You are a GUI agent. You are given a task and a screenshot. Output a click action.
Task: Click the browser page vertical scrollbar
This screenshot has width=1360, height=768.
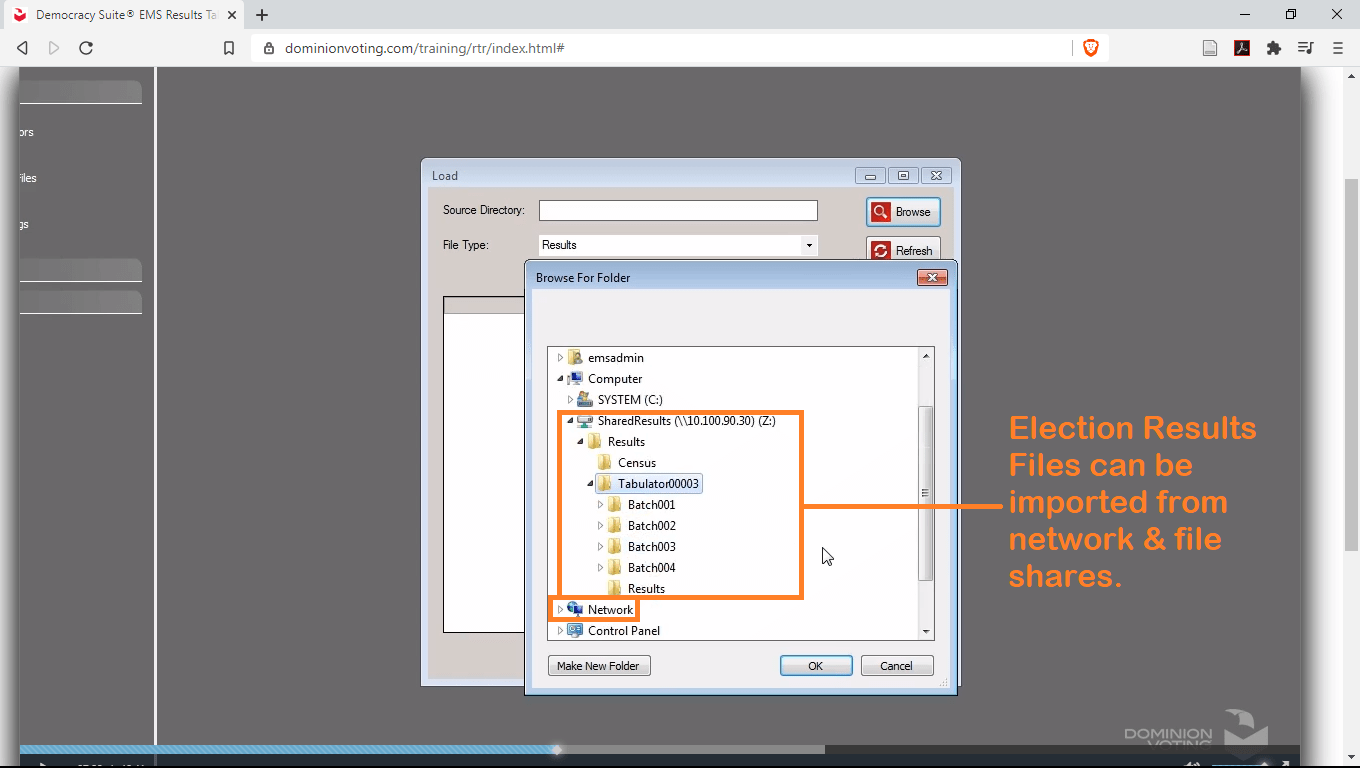point(1352,364)
